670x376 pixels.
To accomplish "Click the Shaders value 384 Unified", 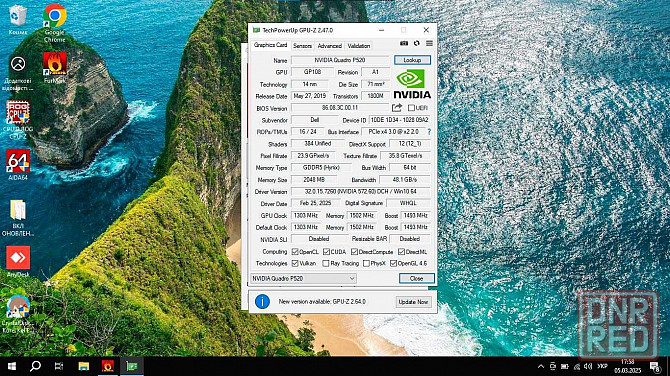I will click(317, 144).
